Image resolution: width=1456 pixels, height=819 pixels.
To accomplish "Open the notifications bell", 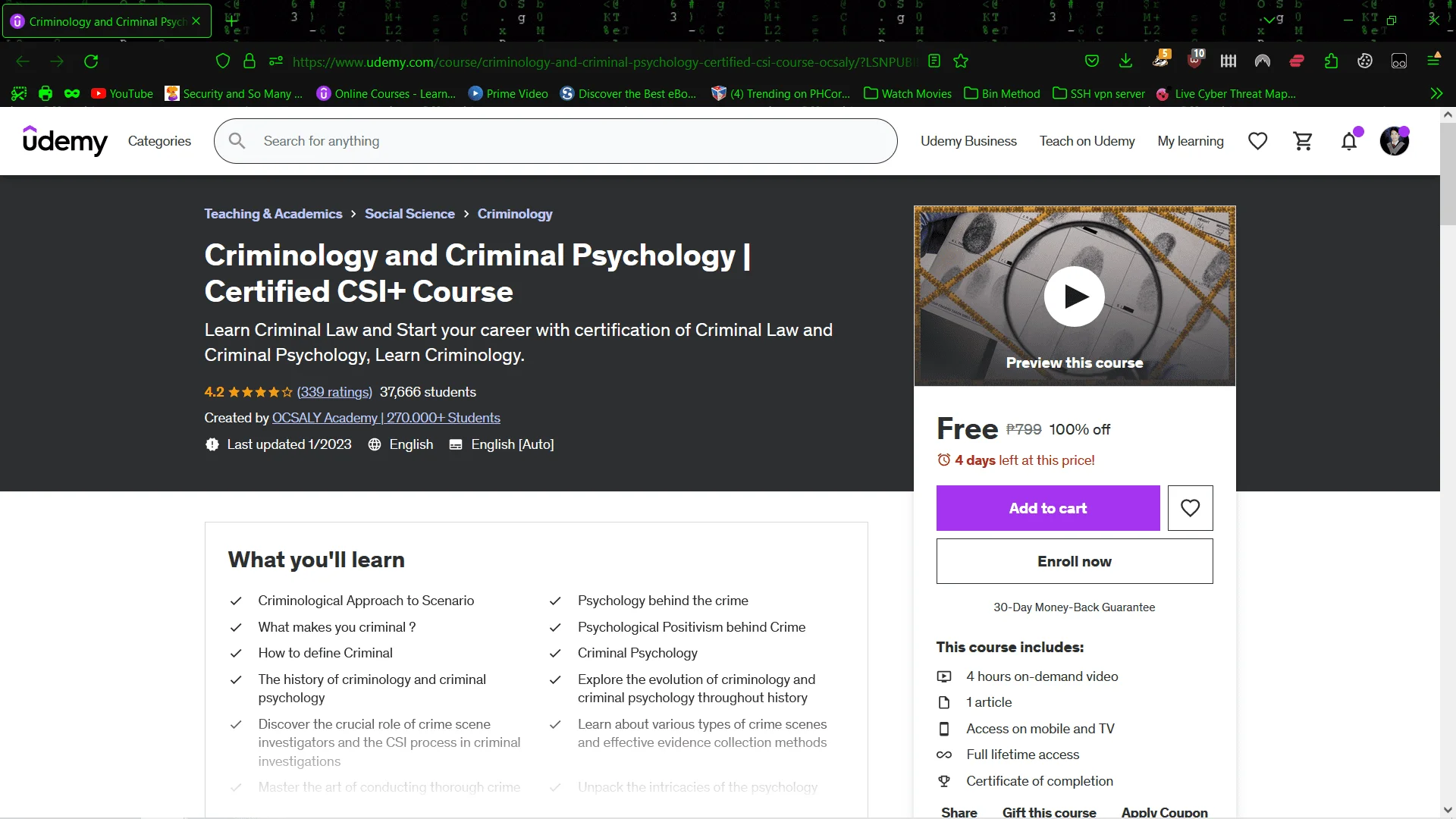I will point(1349,141).
